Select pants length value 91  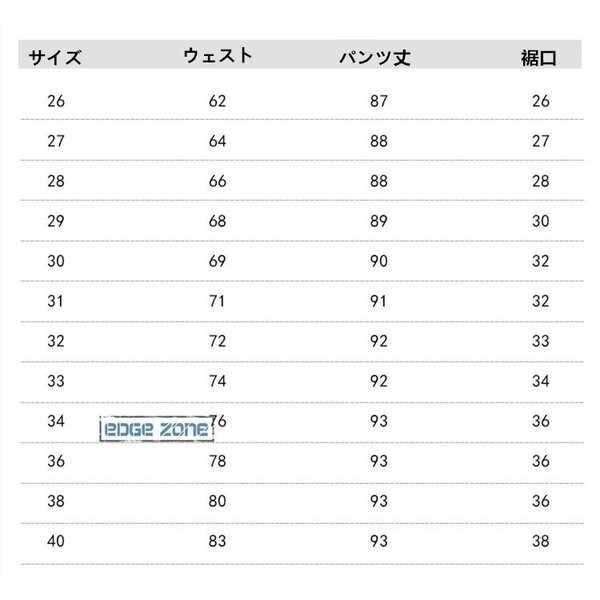(x=378, y=301)
